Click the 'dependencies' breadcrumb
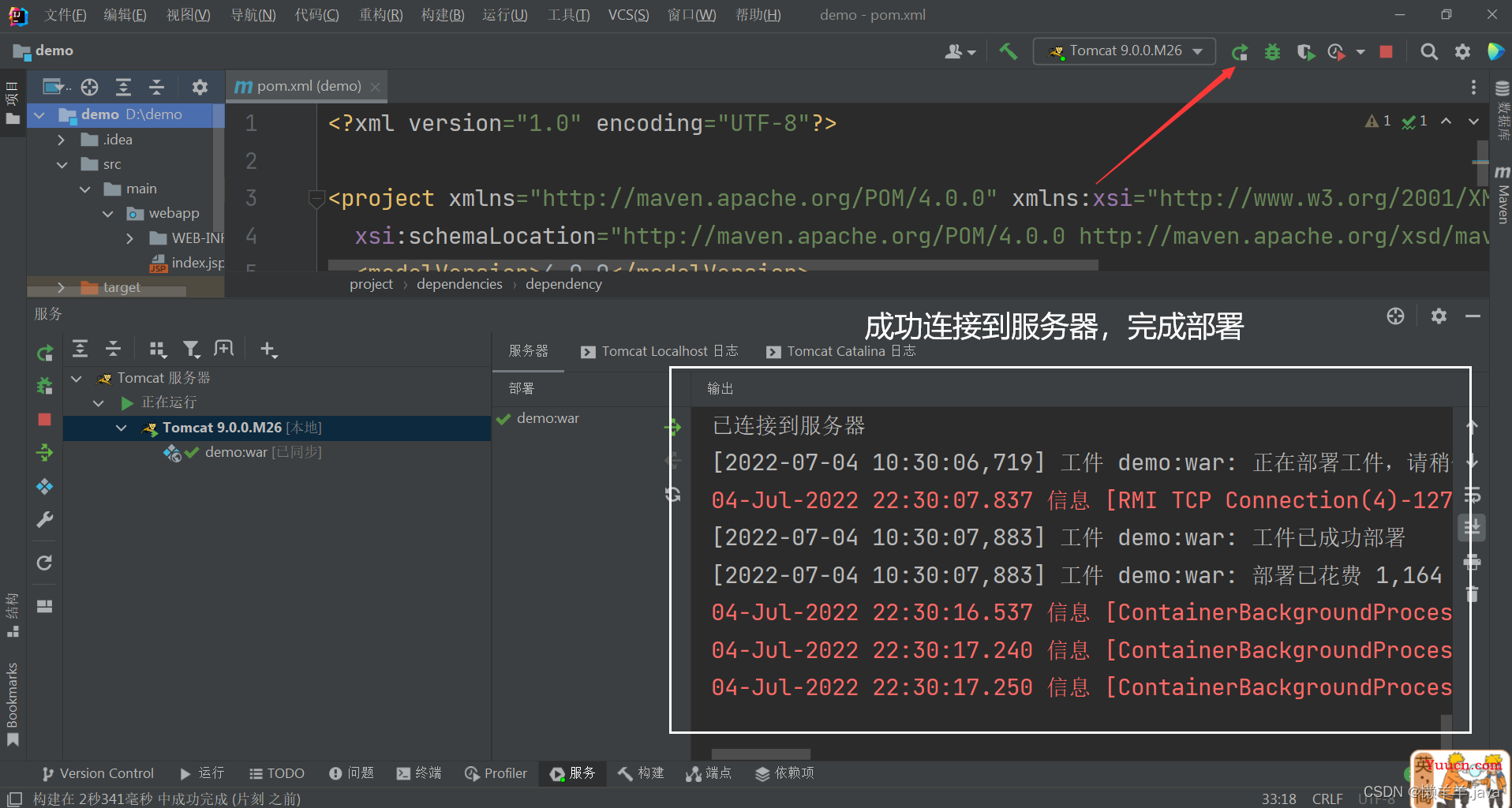Screen dimensions: 1512x808 [459, 284]
